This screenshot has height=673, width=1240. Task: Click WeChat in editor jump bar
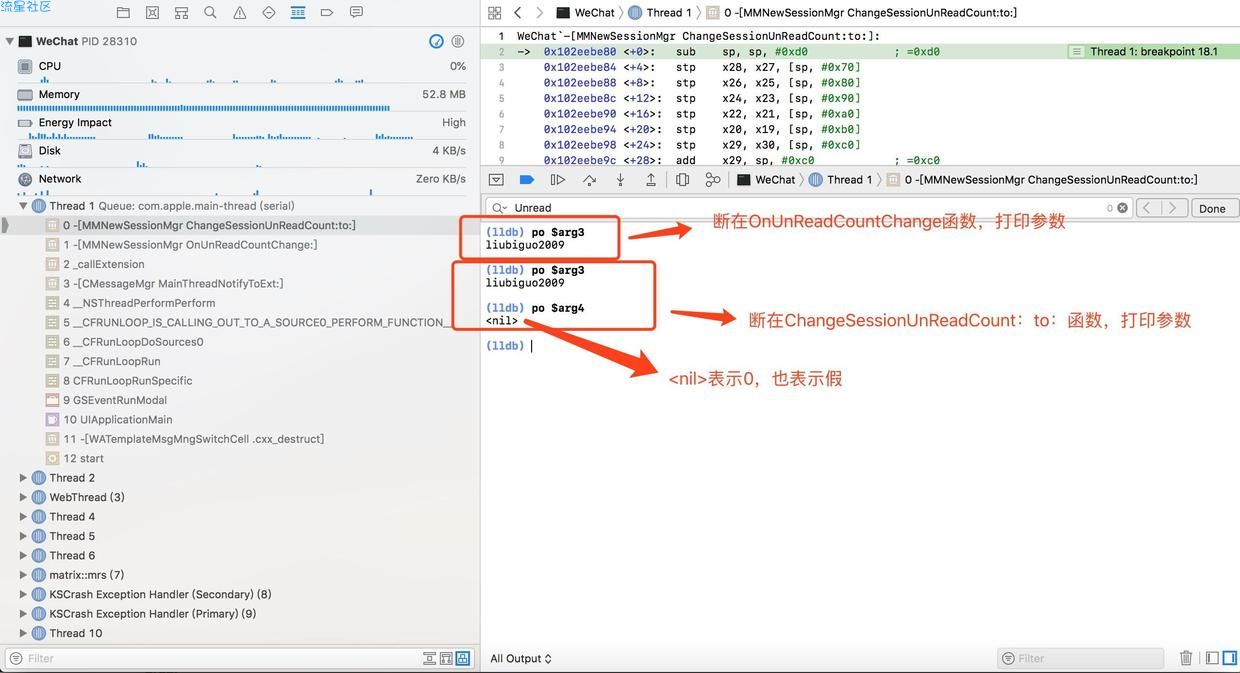point(586,13)
